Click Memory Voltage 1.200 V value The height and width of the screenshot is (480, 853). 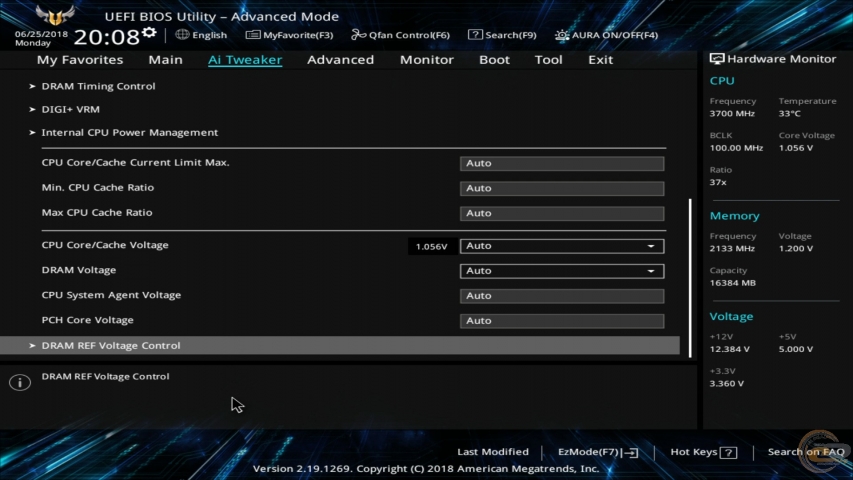click(x=796, y=249)
